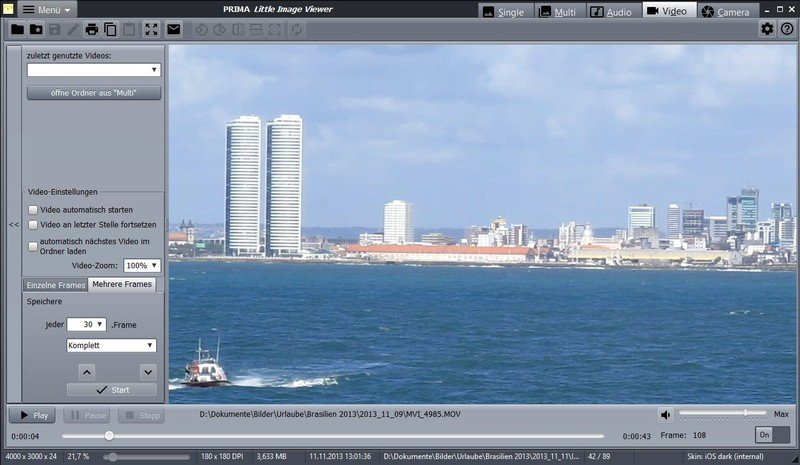Enable 'Video an letzter Stelle fortsetzen' checkbox
This screenshot has height=465, width=800.
[x=33, y=225]
